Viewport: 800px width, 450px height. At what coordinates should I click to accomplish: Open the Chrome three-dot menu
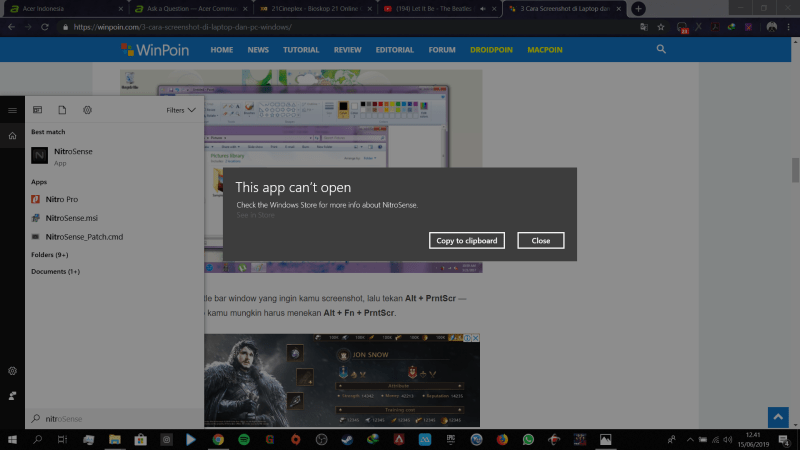click(x=789, y=27)
